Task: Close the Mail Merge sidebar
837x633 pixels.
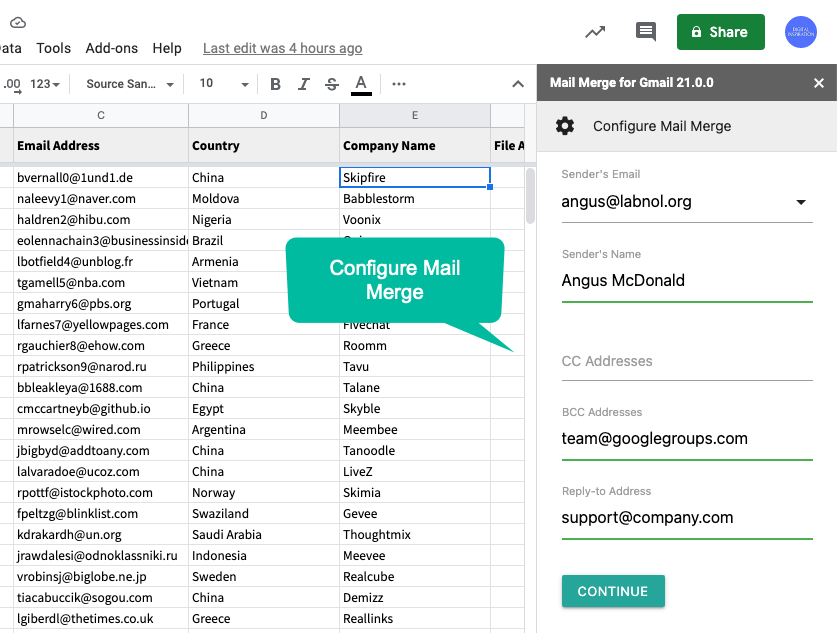Action: point(820,83)
